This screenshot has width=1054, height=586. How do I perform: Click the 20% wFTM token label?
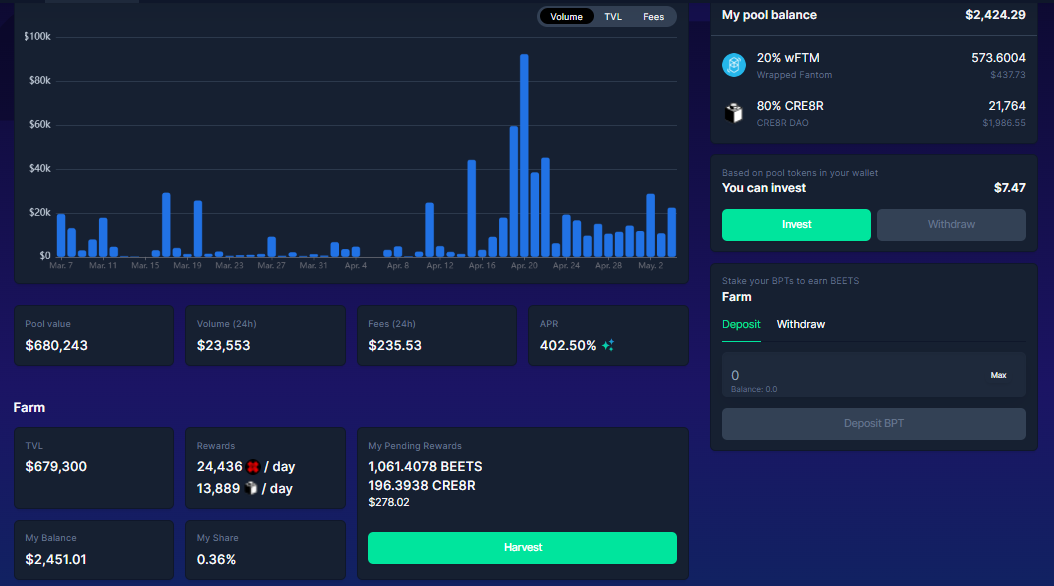[788, 58]
